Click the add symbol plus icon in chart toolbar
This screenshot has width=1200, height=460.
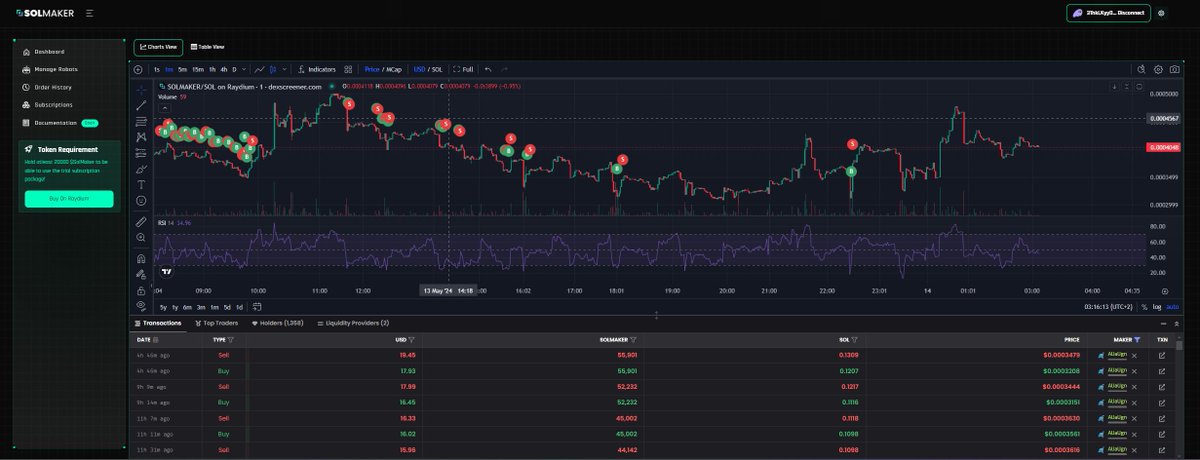pyautogui.click(x=138, y=70)
